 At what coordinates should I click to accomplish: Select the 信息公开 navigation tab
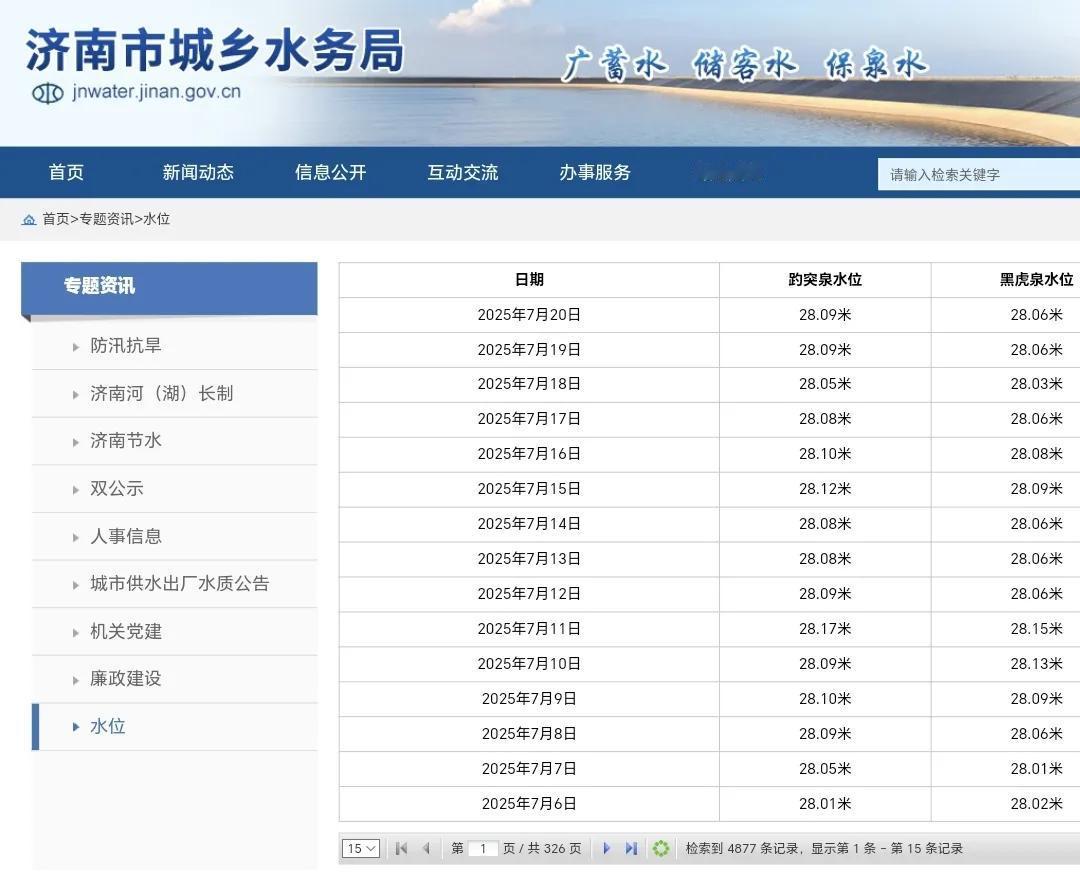[329, 172]
